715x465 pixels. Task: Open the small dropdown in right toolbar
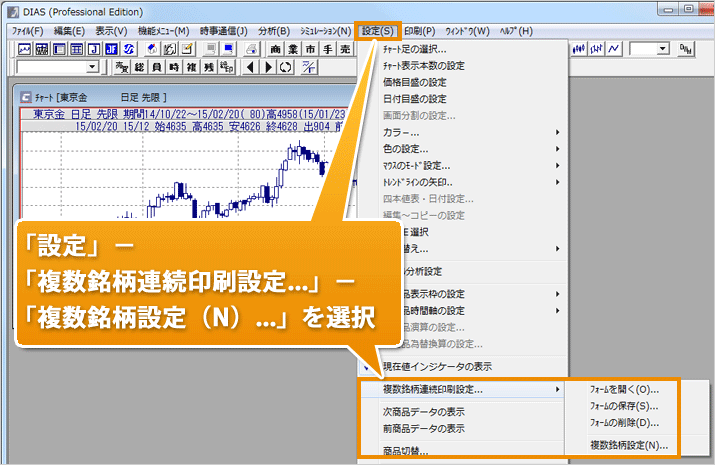pyautogui.click(x=662, y=49)
